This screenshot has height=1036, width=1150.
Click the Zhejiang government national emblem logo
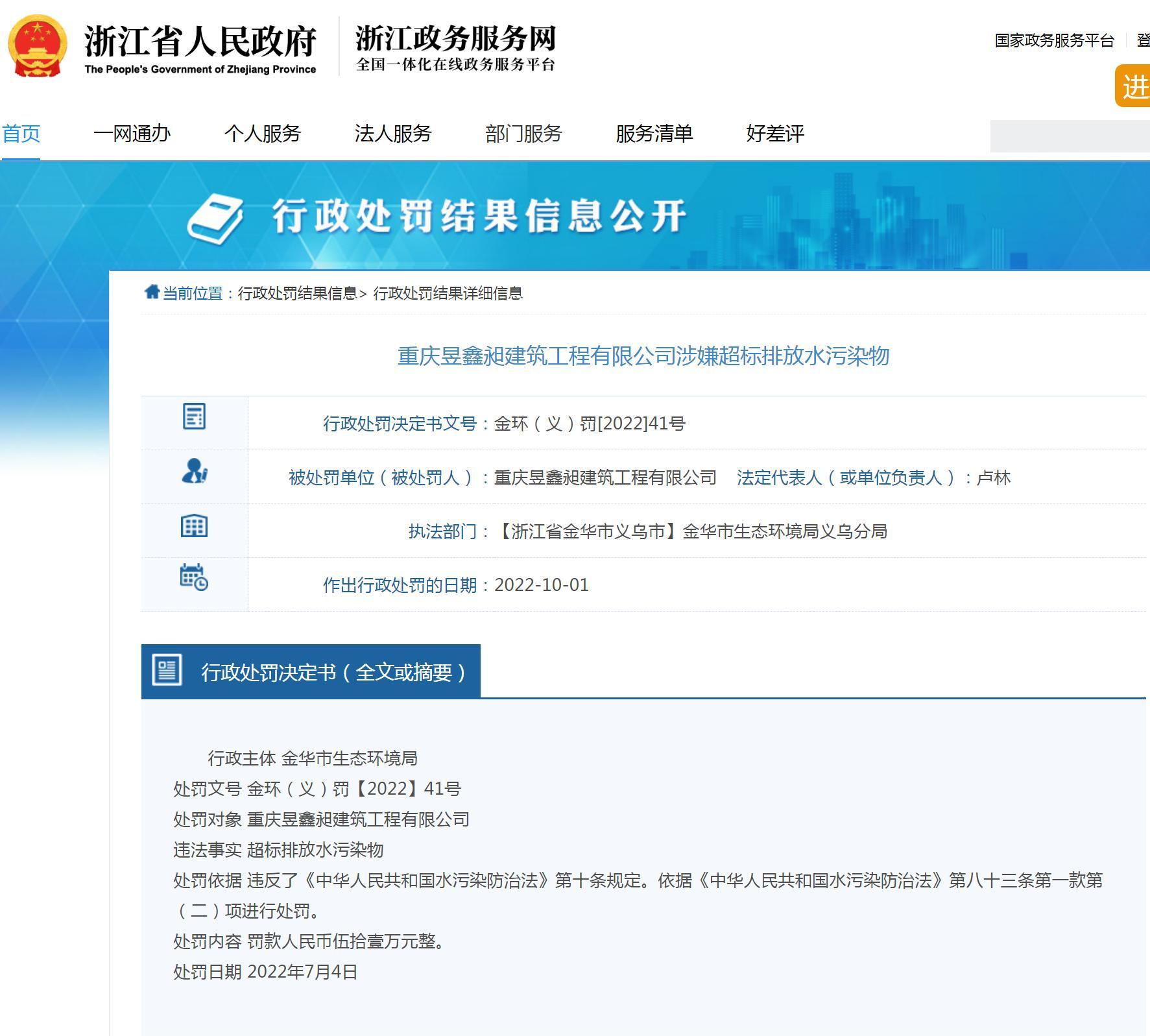point(37,46)
